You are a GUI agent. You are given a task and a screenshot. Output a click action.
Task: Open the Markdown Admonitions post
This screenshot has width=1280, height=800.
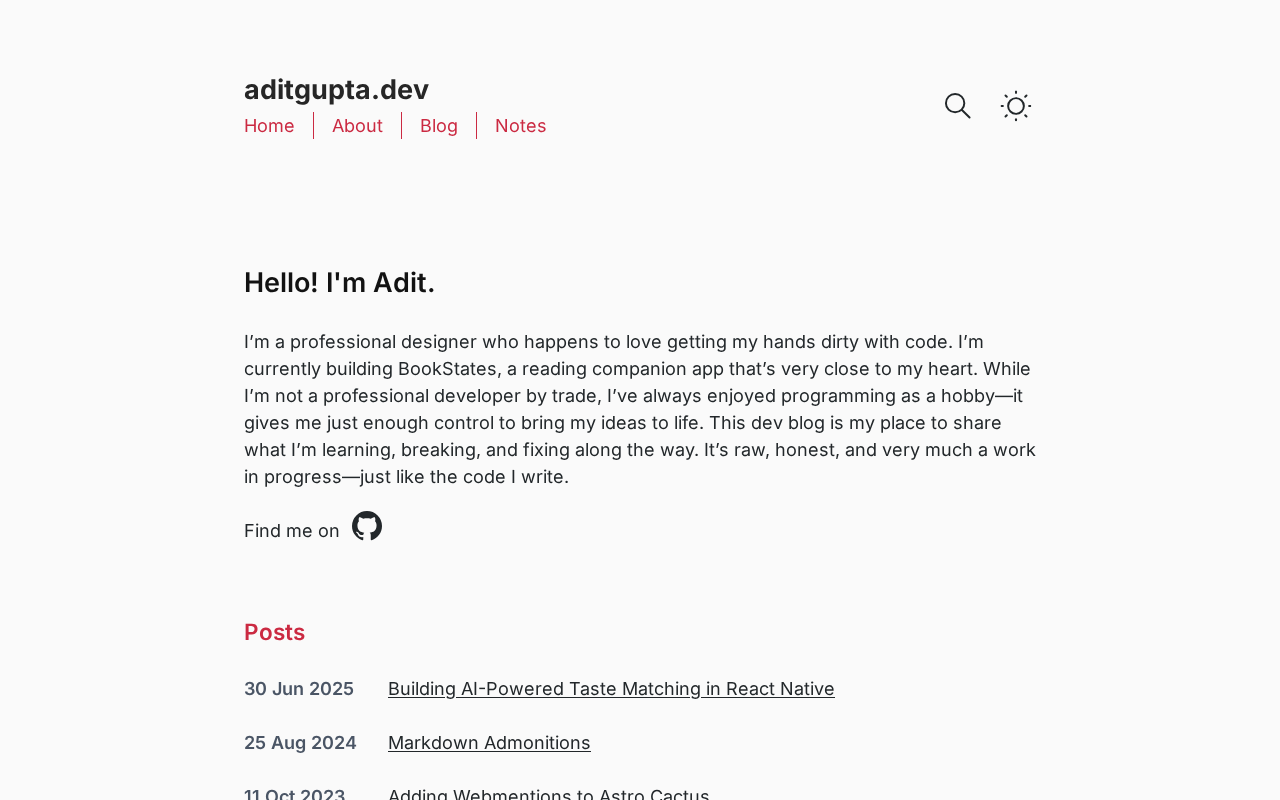[x=489, y=743]
